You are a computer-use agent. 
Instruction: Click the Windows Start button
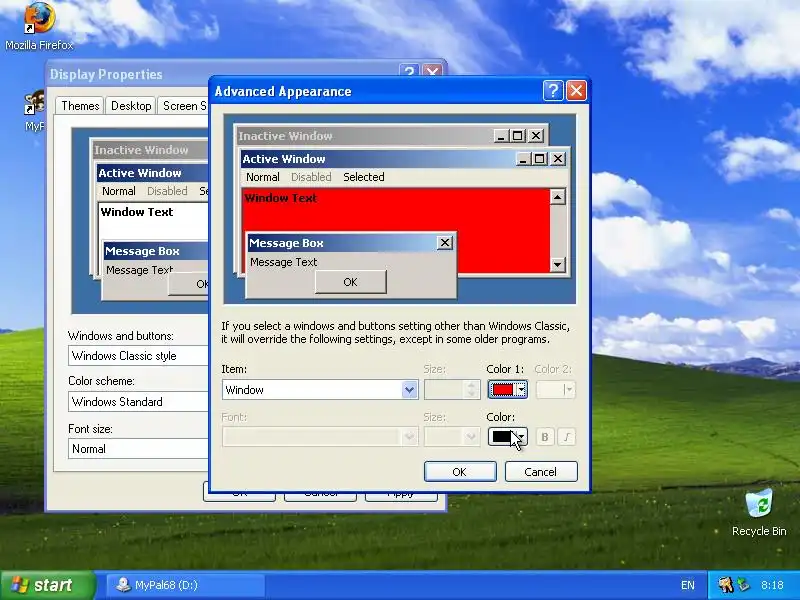tap(47, 585)
